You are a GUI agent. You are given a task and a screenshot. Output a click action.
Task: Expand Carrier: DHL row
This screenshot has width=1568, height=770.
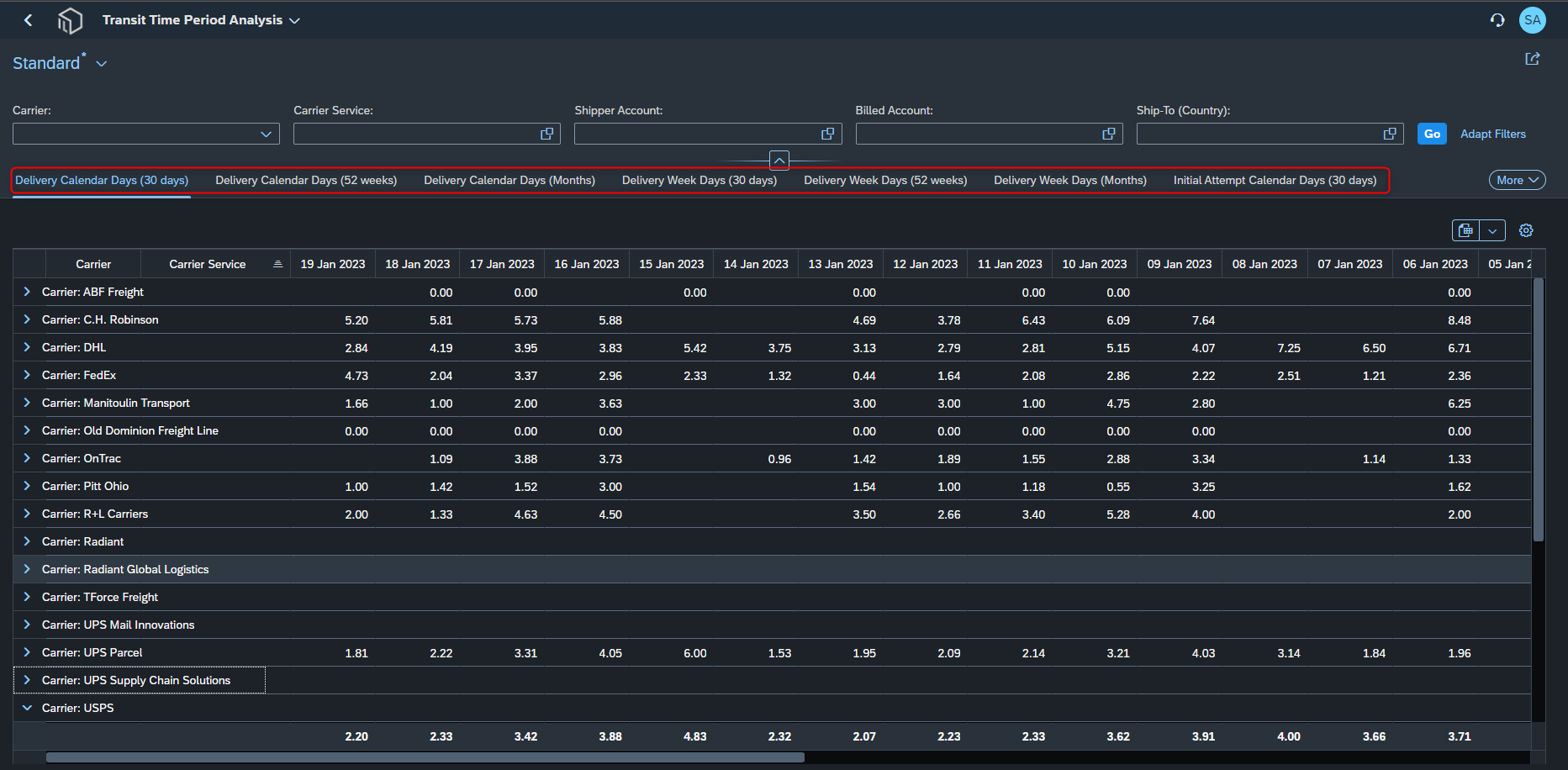point(27,347)
